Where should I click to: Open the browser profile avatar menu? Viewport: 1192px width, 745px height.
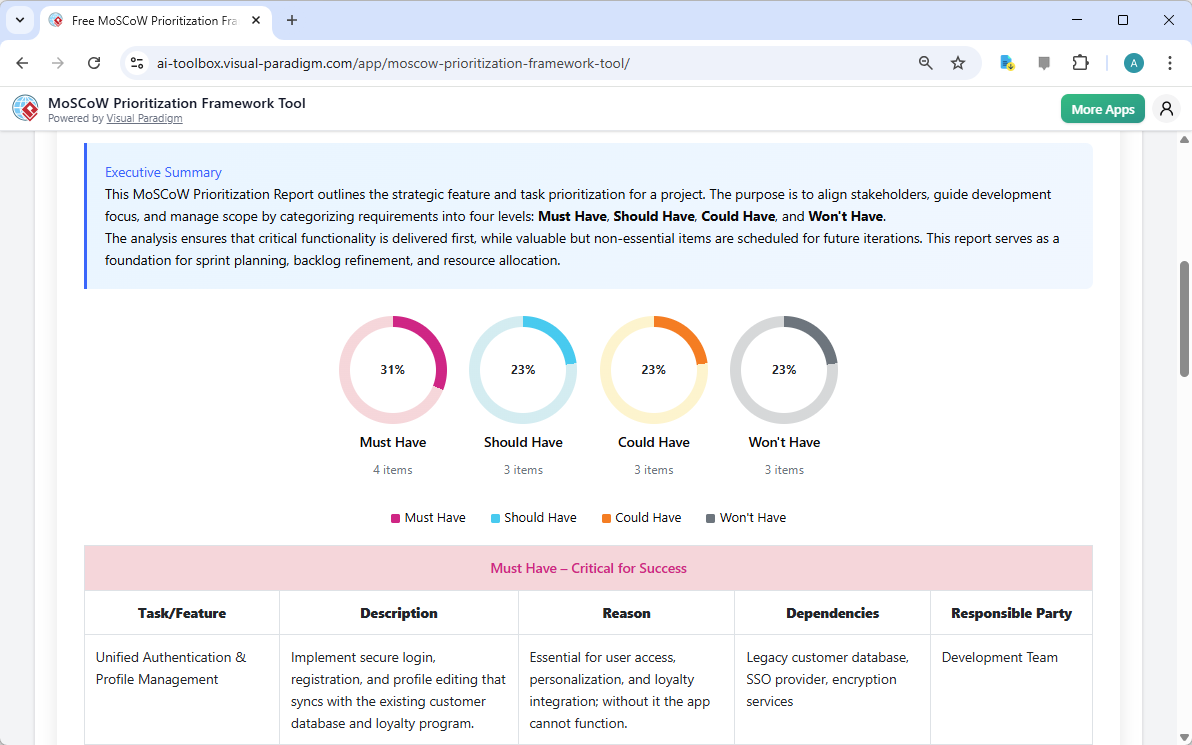tap(1133, 62)
